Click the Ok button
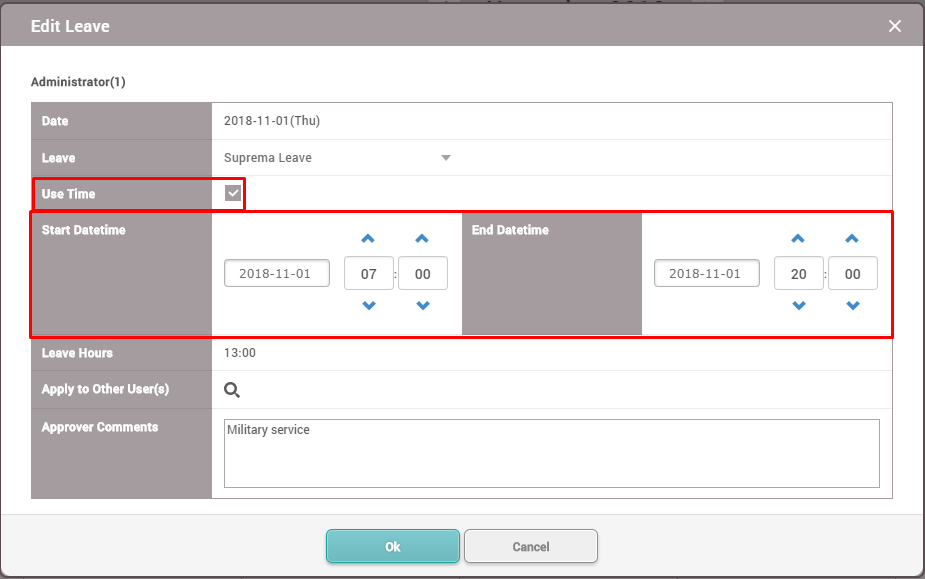This screenshot has width=925, height=579. point(393,546)
